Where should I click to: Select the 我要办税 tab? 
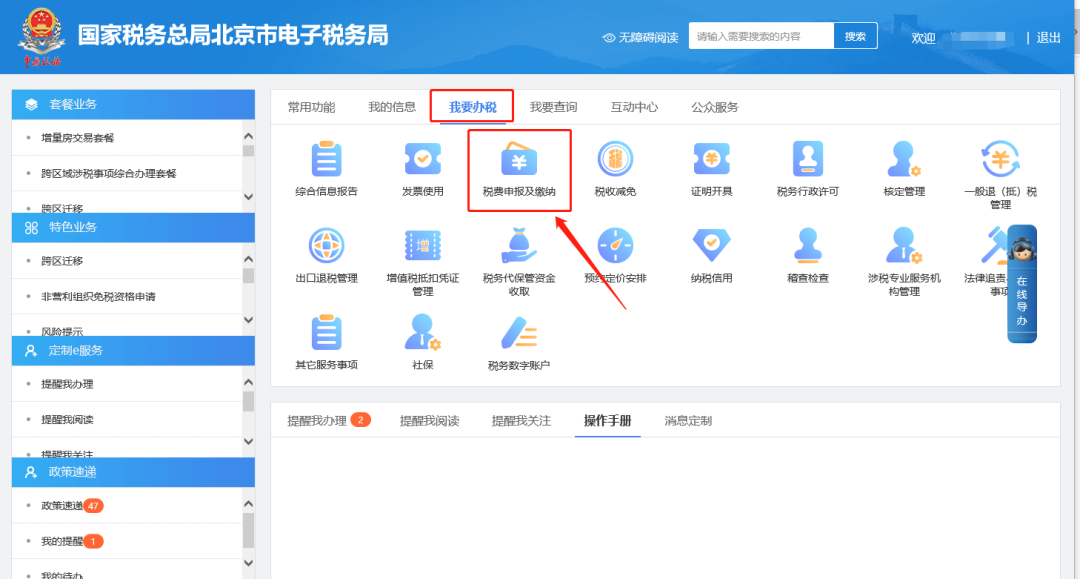point(472,107)
